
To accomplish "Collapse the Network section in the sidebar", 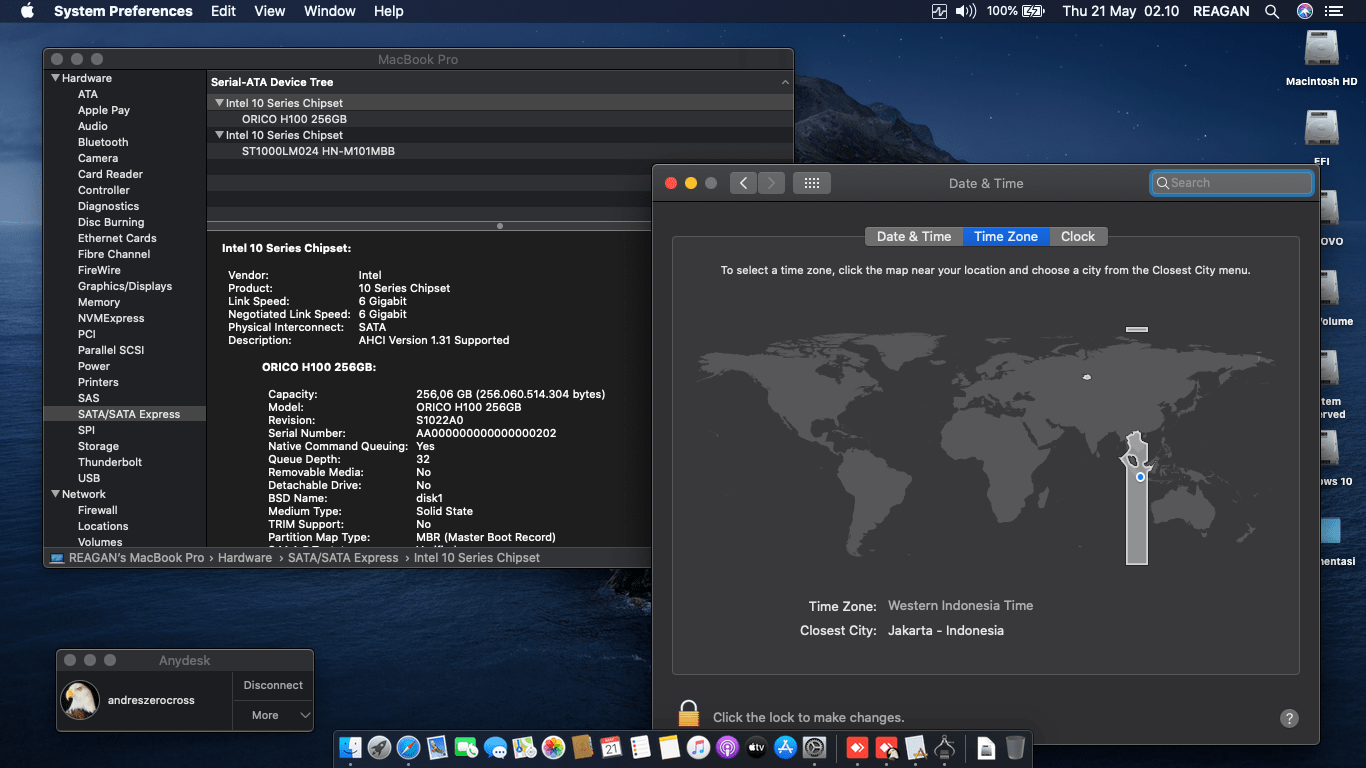I will tap(56, 494).
